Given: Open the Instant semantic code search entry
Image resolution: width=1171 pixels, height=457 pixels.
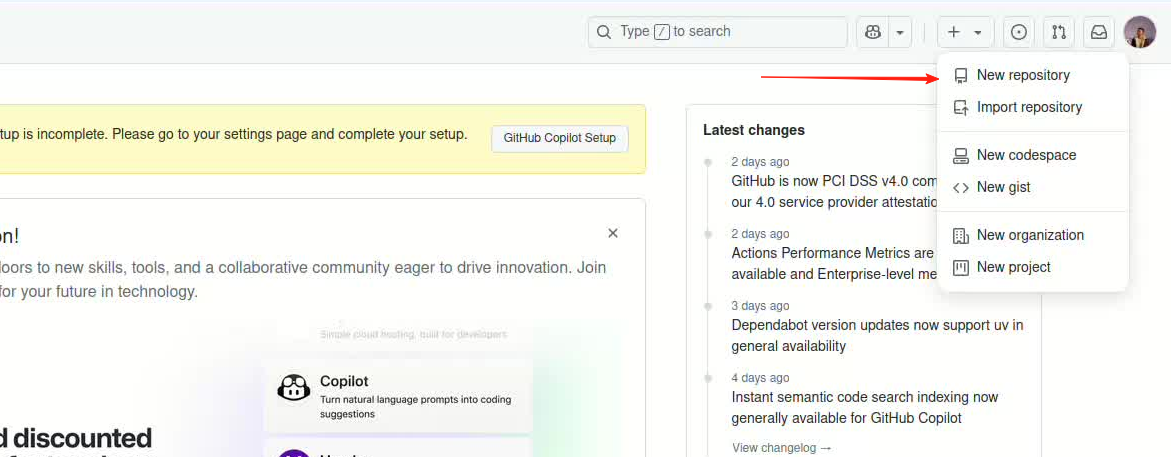Looking at the screenshot, I should tap(865, 408).
